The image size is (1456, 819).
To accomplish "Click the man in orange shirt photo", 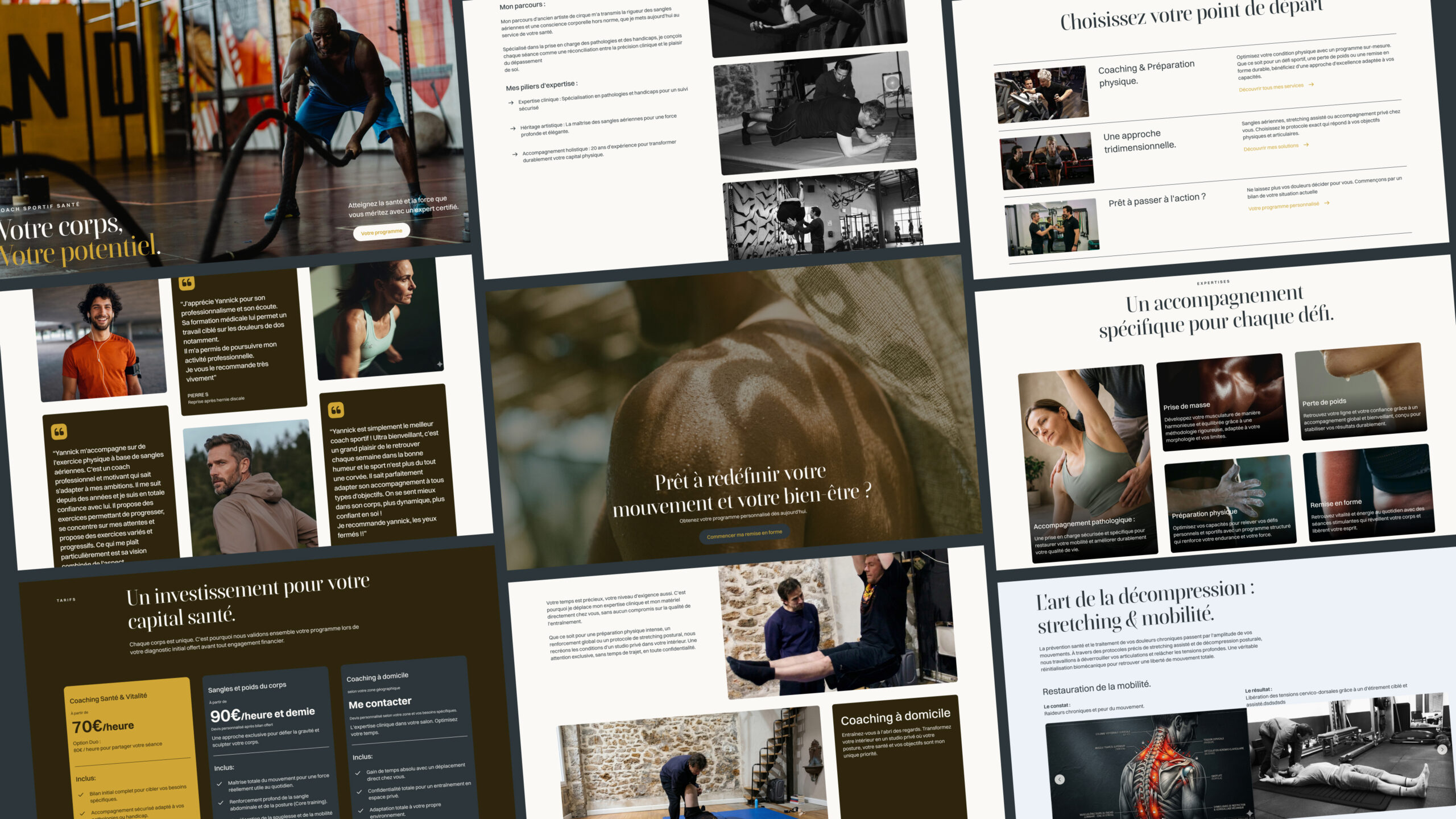I will (100, 340).
